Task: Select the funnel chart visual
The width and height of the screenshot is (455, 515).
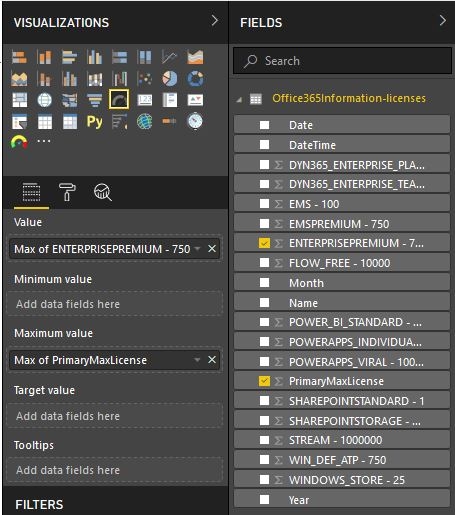Action: click(x=94, y=100)
